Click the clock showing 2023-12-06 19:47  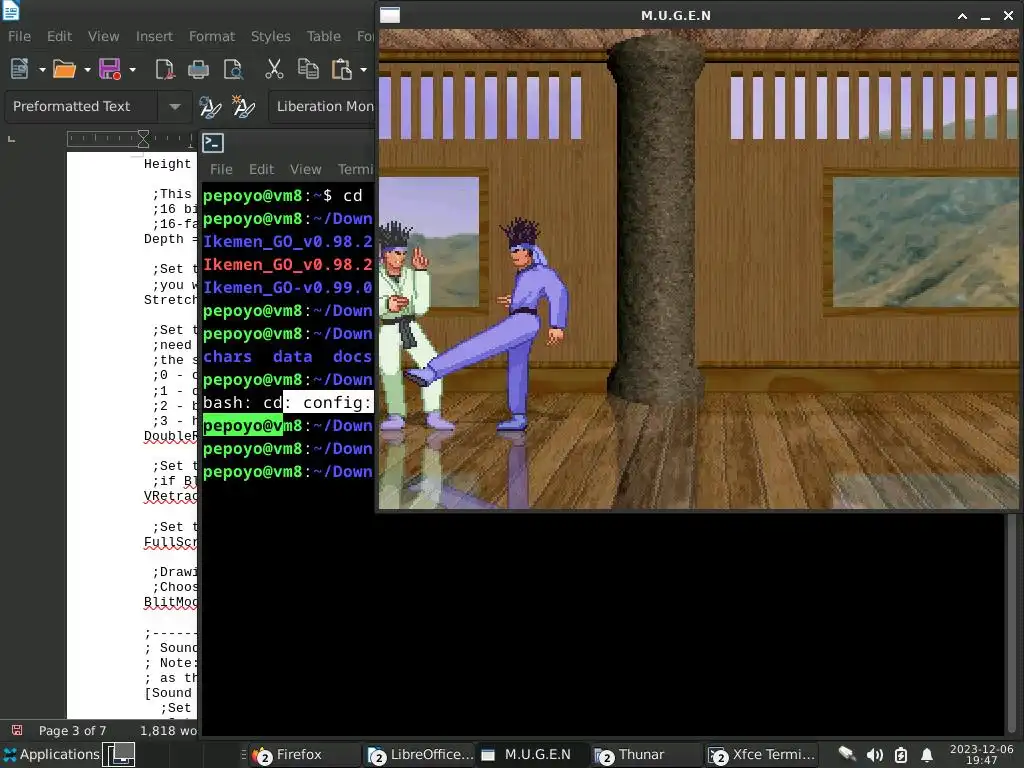982,754
